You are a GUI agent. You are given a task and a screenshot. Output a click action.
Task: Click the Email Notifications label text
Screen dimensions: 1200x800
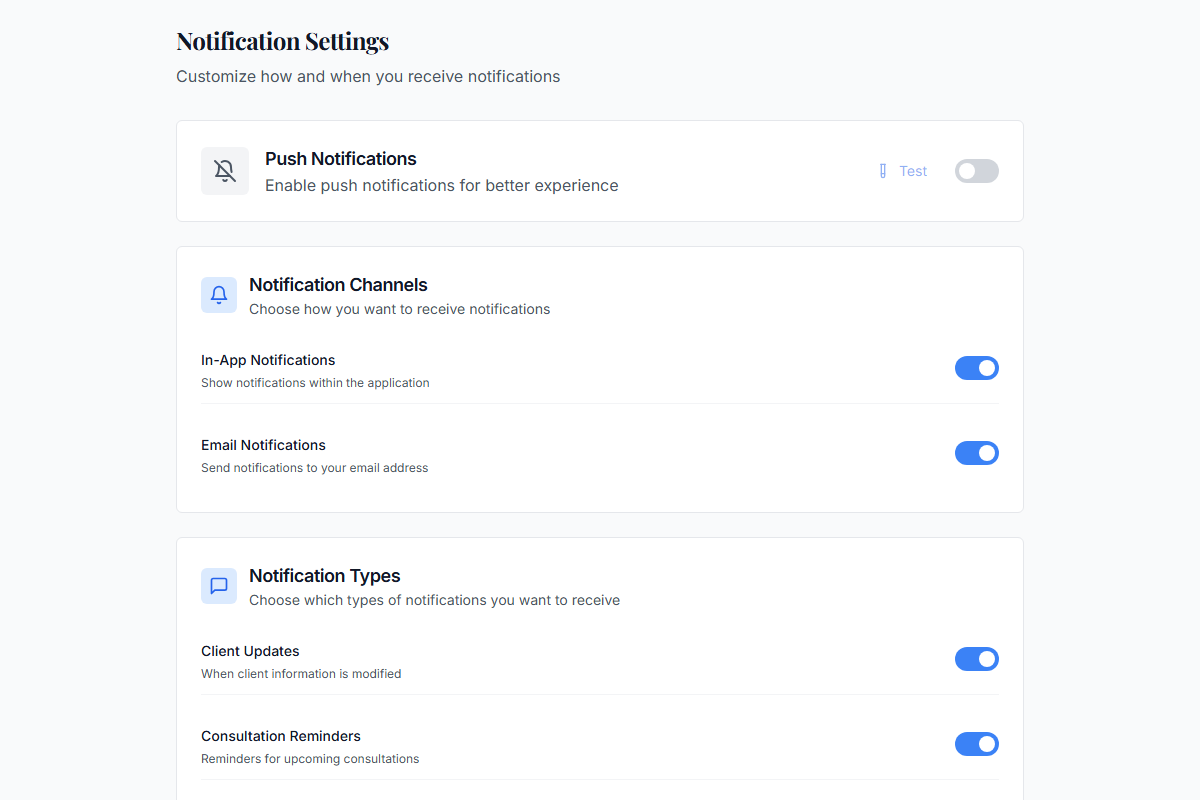pos(263,445)
